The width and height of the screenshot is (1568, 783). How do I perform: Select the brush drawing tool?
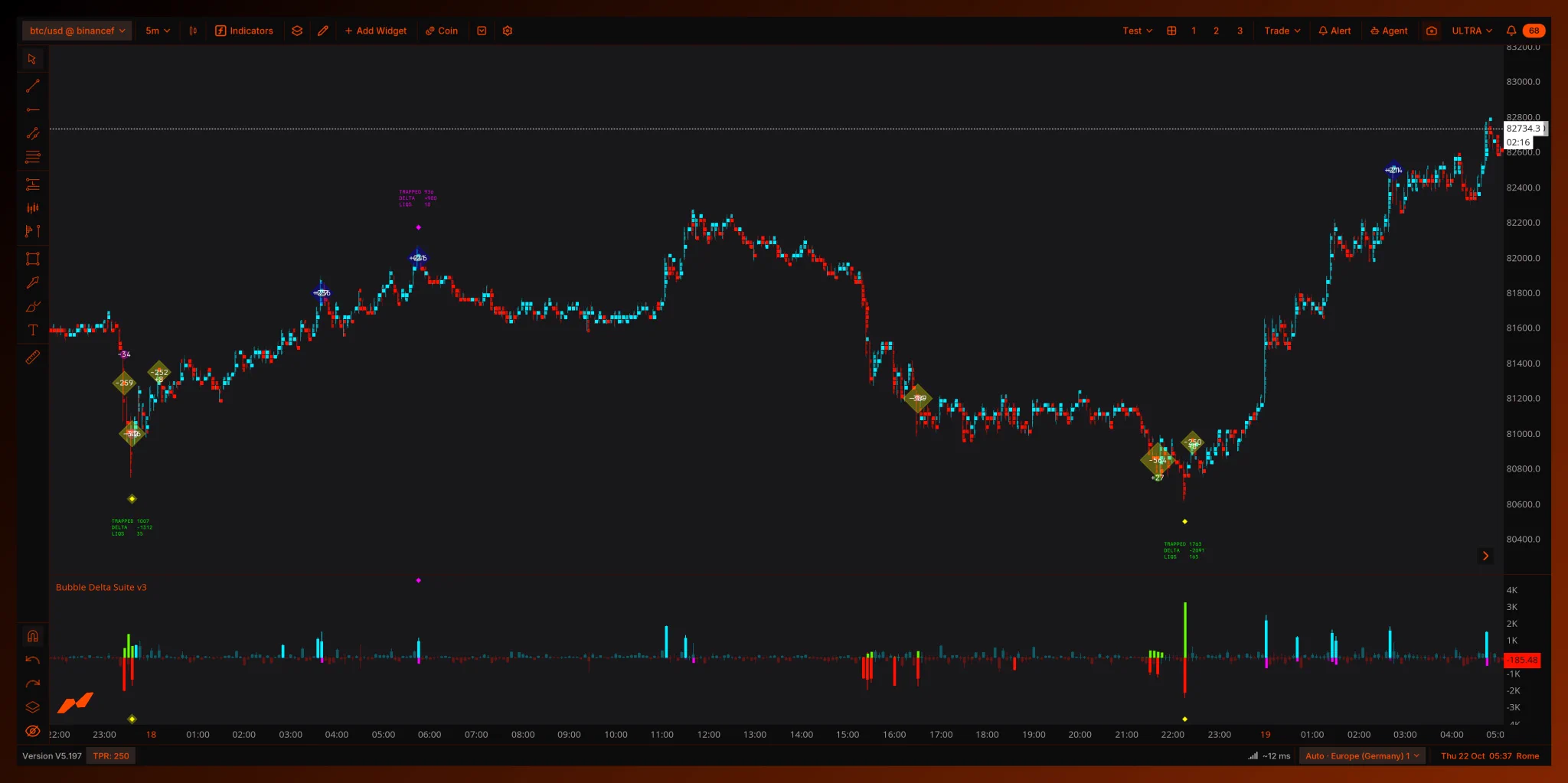click(x=32, y=306)
